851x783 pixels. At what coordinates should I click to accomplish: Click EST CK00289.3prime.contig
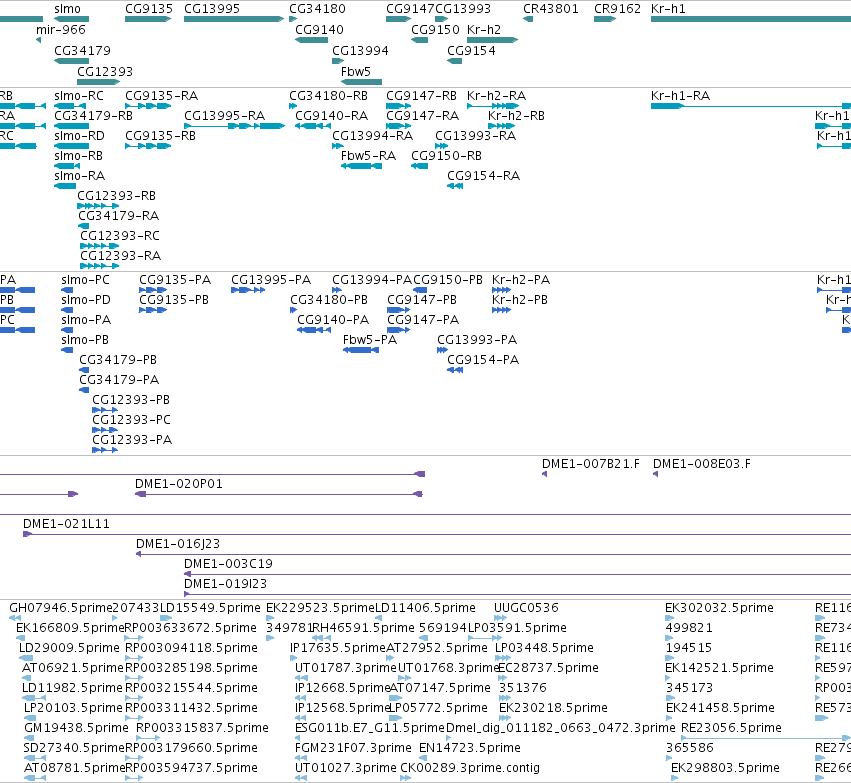point(470,768)
